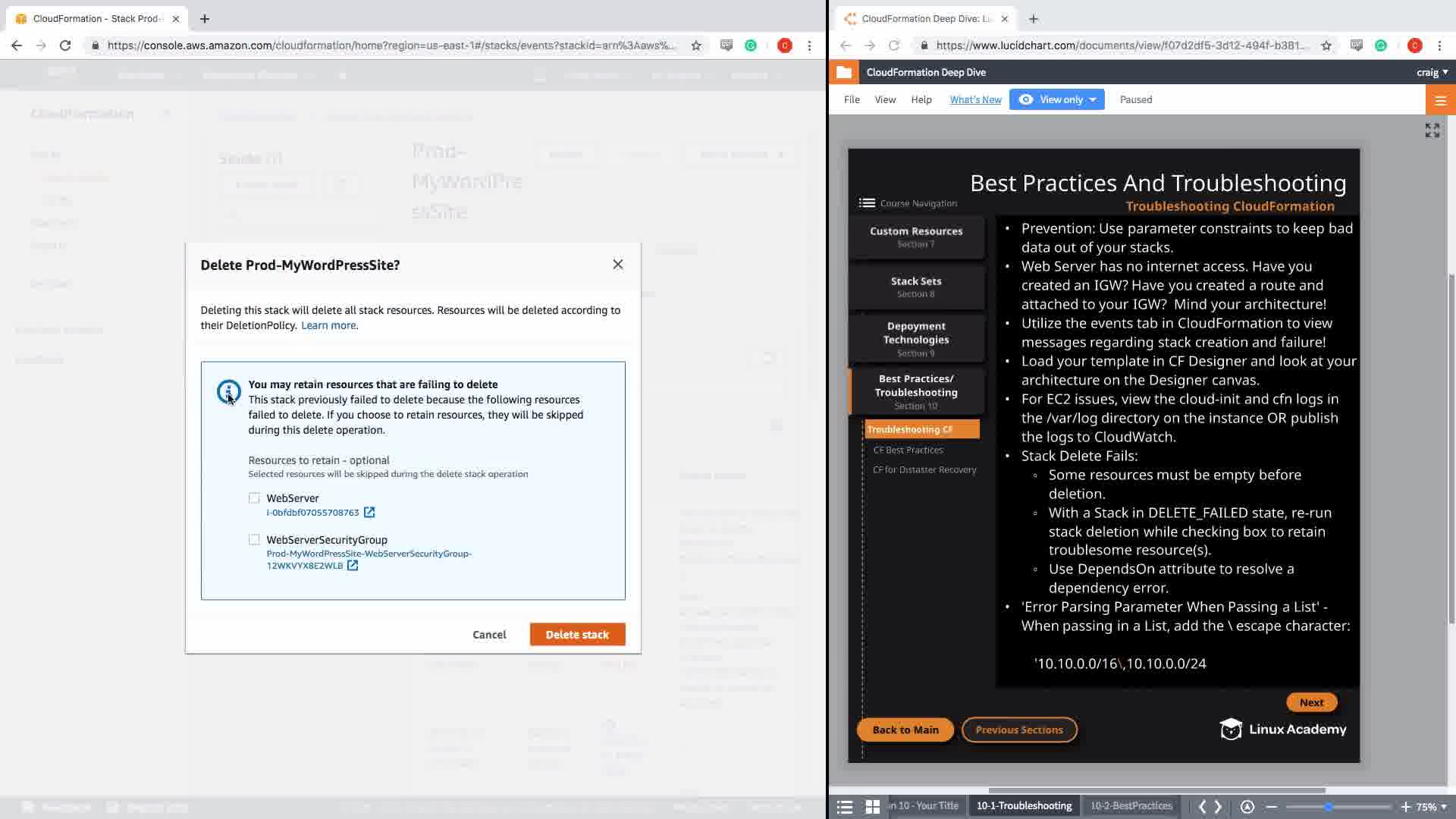Follow the Learn more link

click(x=328, y=325)
